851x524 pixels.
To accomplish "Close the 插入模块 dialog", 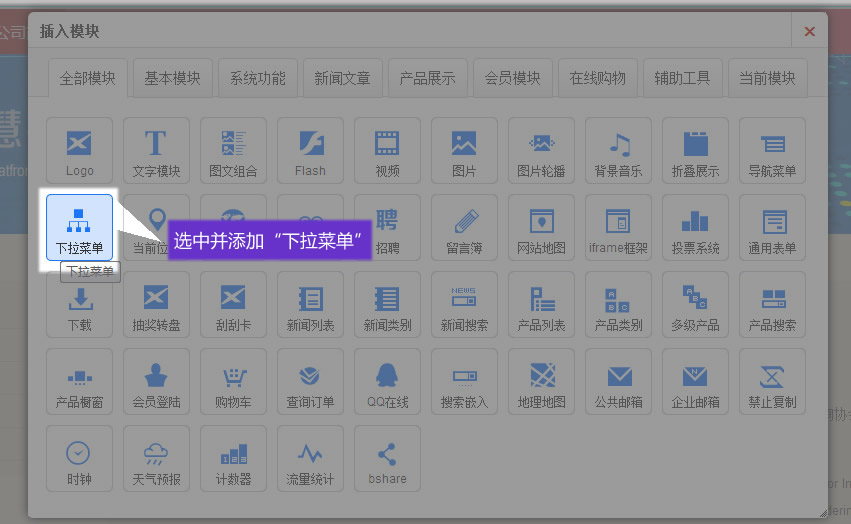I will click(809, 31).
